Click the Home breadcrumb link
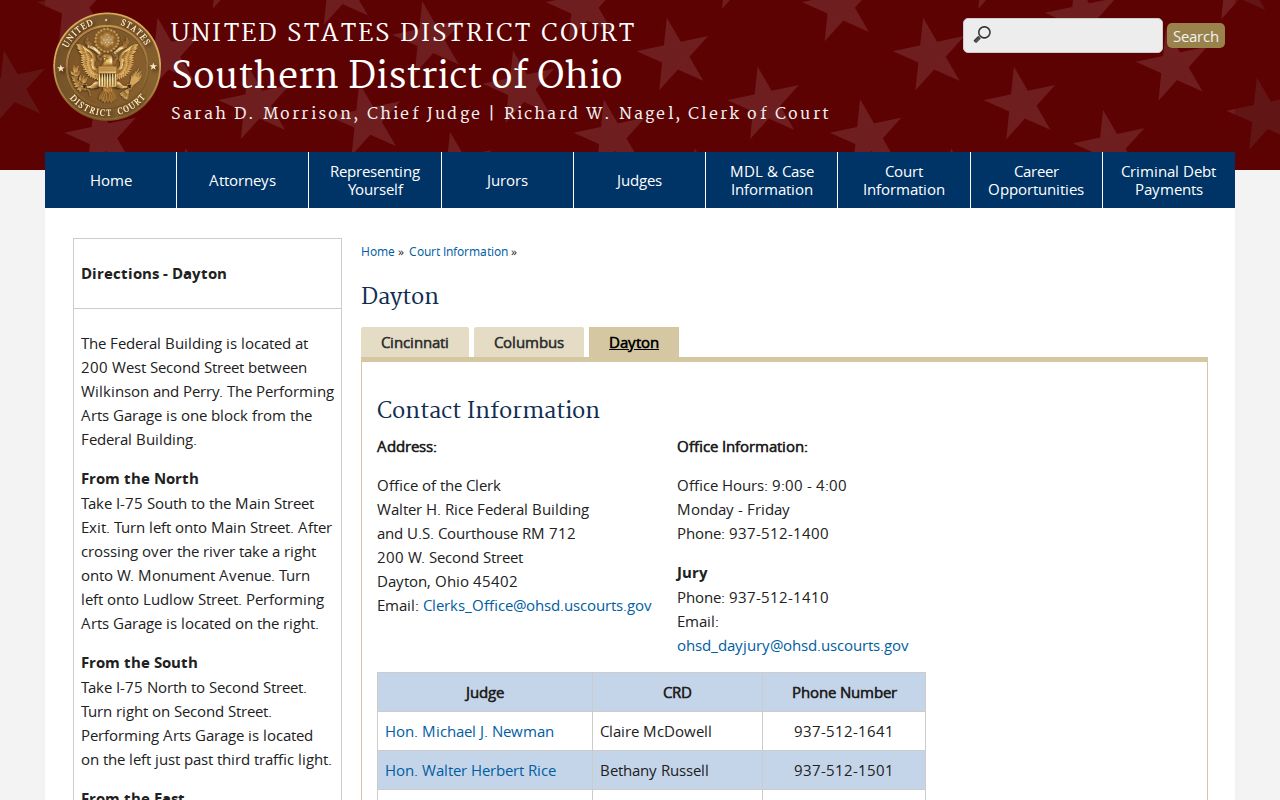Screen dimensions: 1280x800 click(378, 252)
